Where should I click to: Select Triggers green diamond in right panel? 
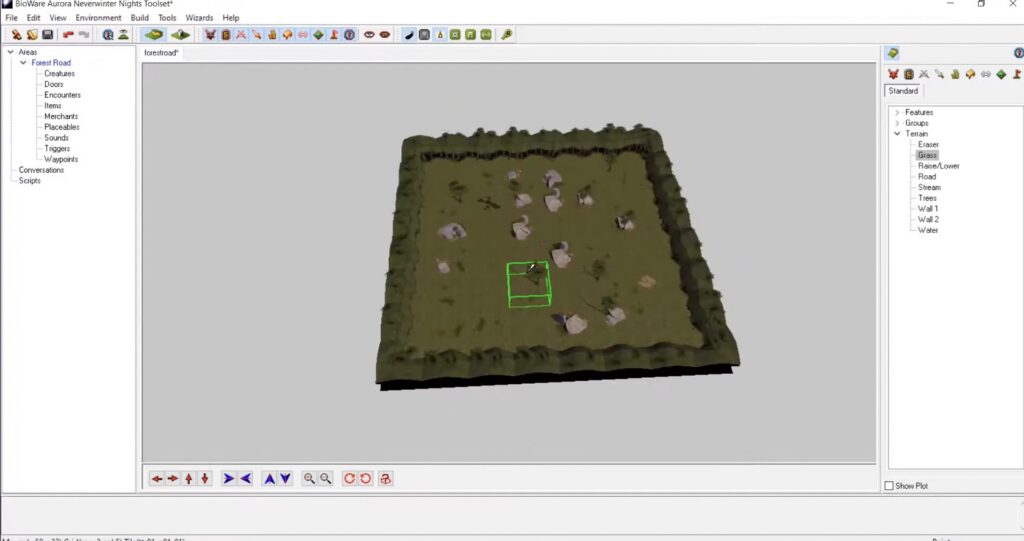(x=1001, y=74)
